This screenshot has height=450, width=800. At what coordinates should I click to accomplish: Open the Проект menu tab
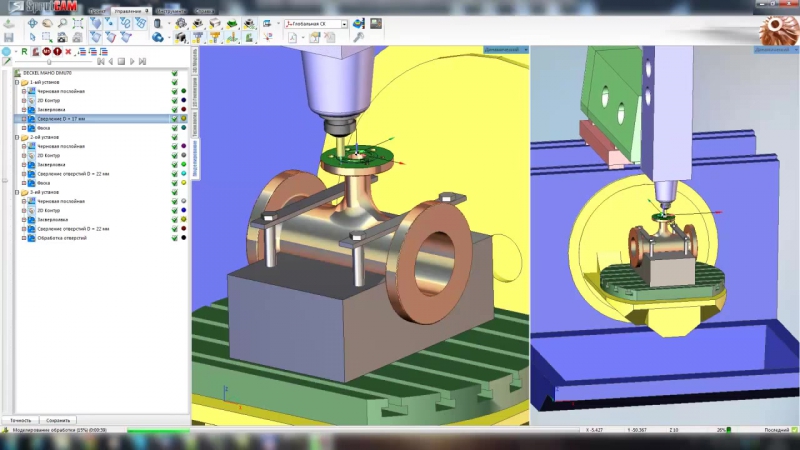(x=97, y=11)
